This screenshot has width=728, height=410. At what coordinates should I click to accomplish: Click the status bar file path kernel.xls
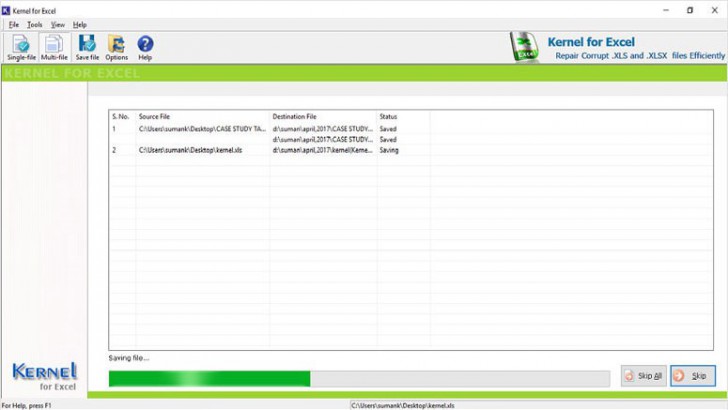point(403,405)
